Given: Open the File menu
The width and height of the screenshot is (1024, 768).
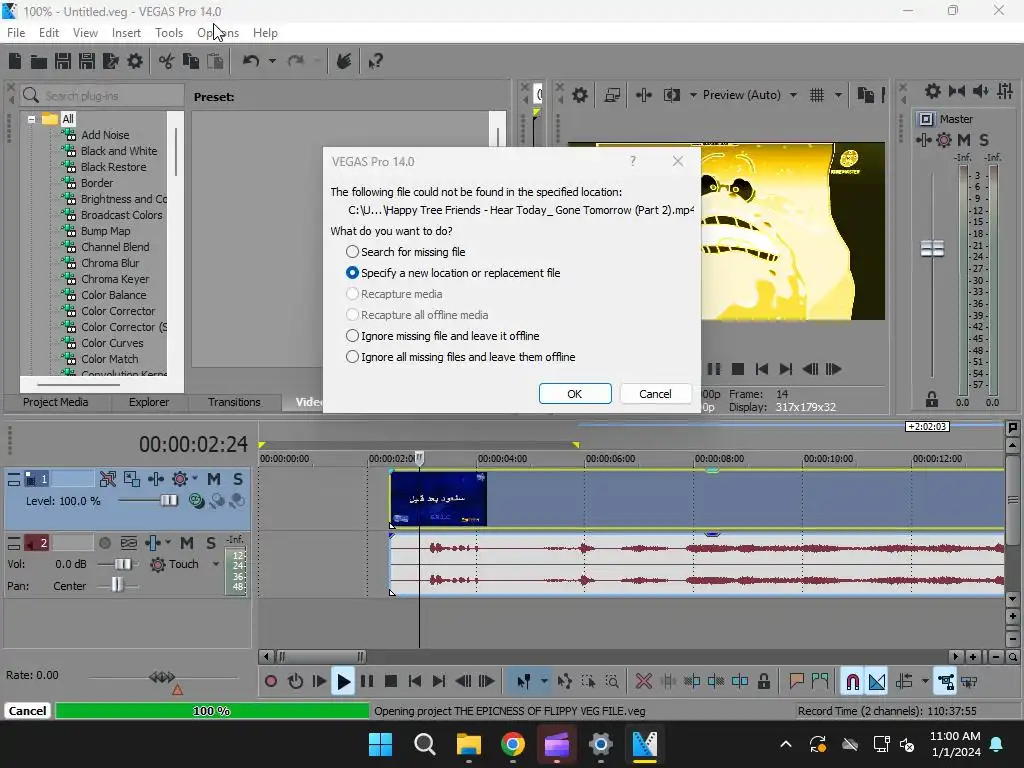Looking at the screenshot, I should click(16, 33).
